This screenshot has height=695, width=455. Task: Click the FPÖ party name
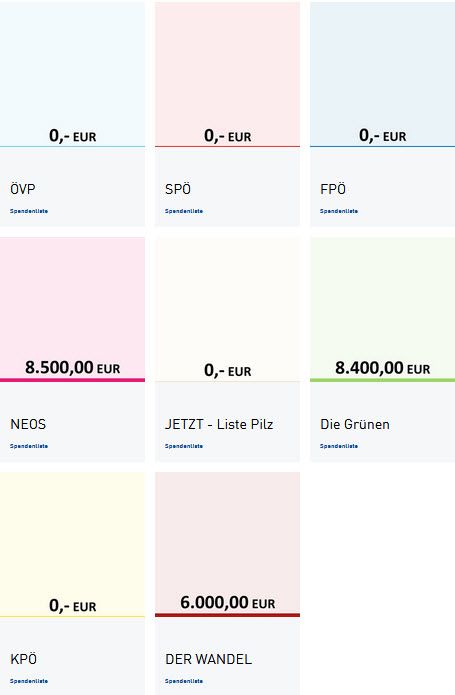pyautogui.click(x=333, y=189)
